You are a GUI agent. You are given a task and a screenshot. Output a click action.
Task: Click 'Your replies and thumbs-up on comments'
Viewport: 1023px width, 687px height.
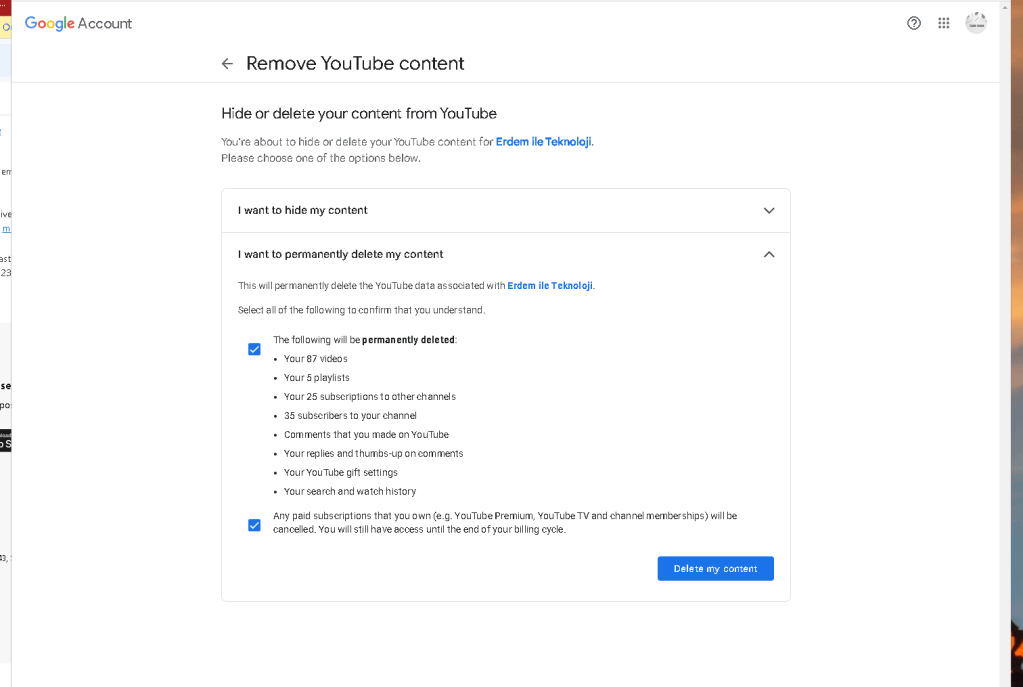click(x=373, y=453)
